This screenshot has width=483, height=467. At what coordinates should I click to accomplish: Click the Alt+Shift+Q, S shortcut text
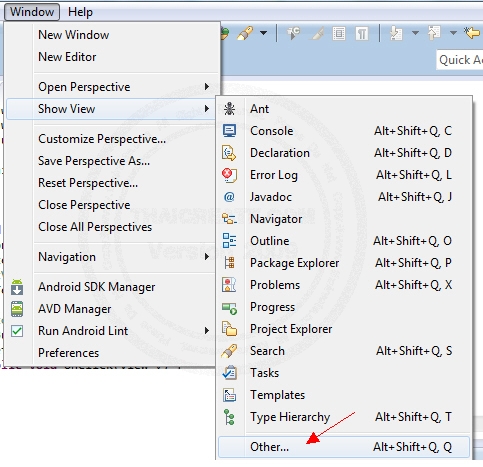point(414,351)
